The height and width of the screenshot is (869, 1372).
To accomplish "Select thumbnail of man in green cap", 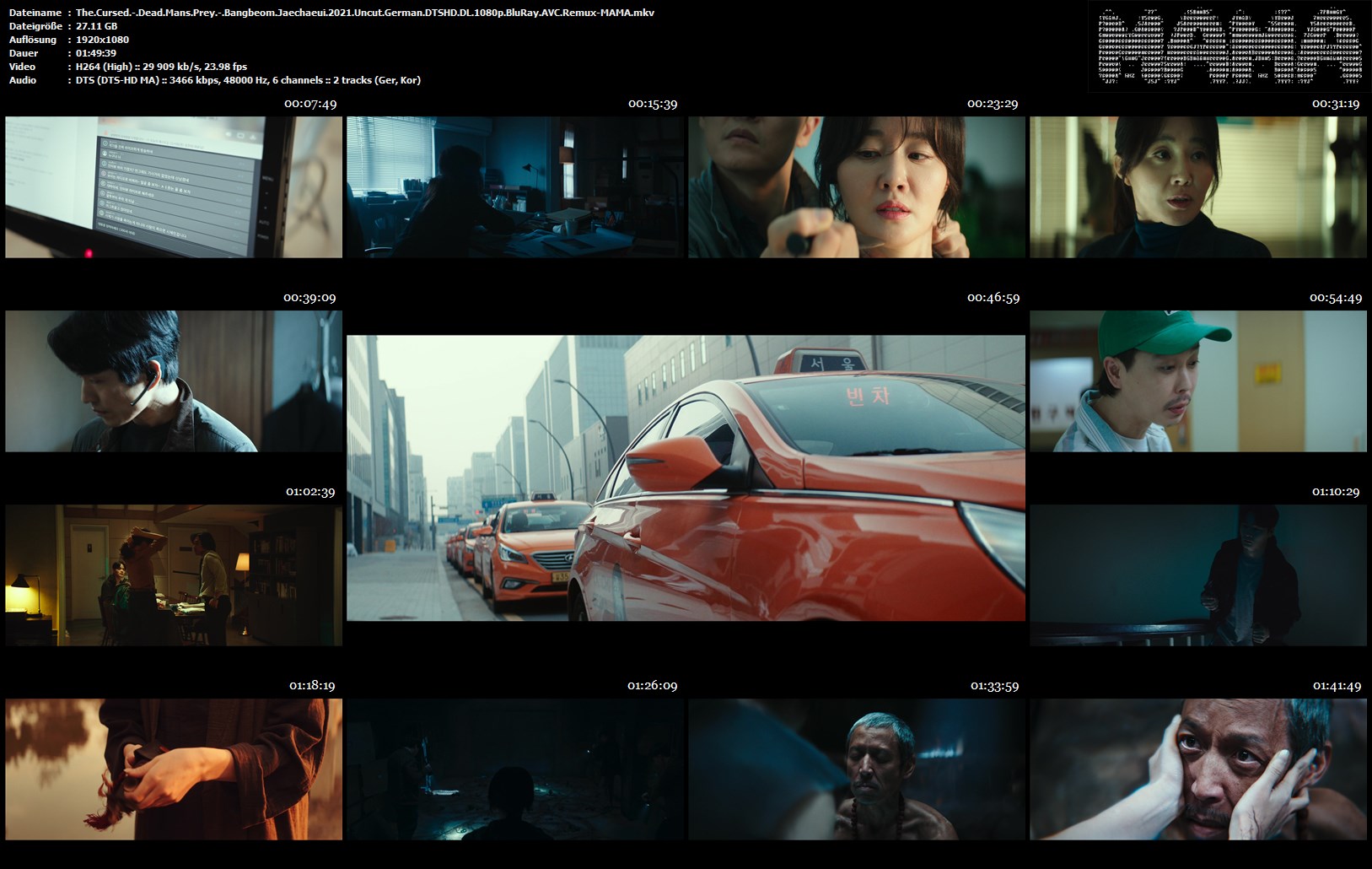I will tap(1198, 381).
